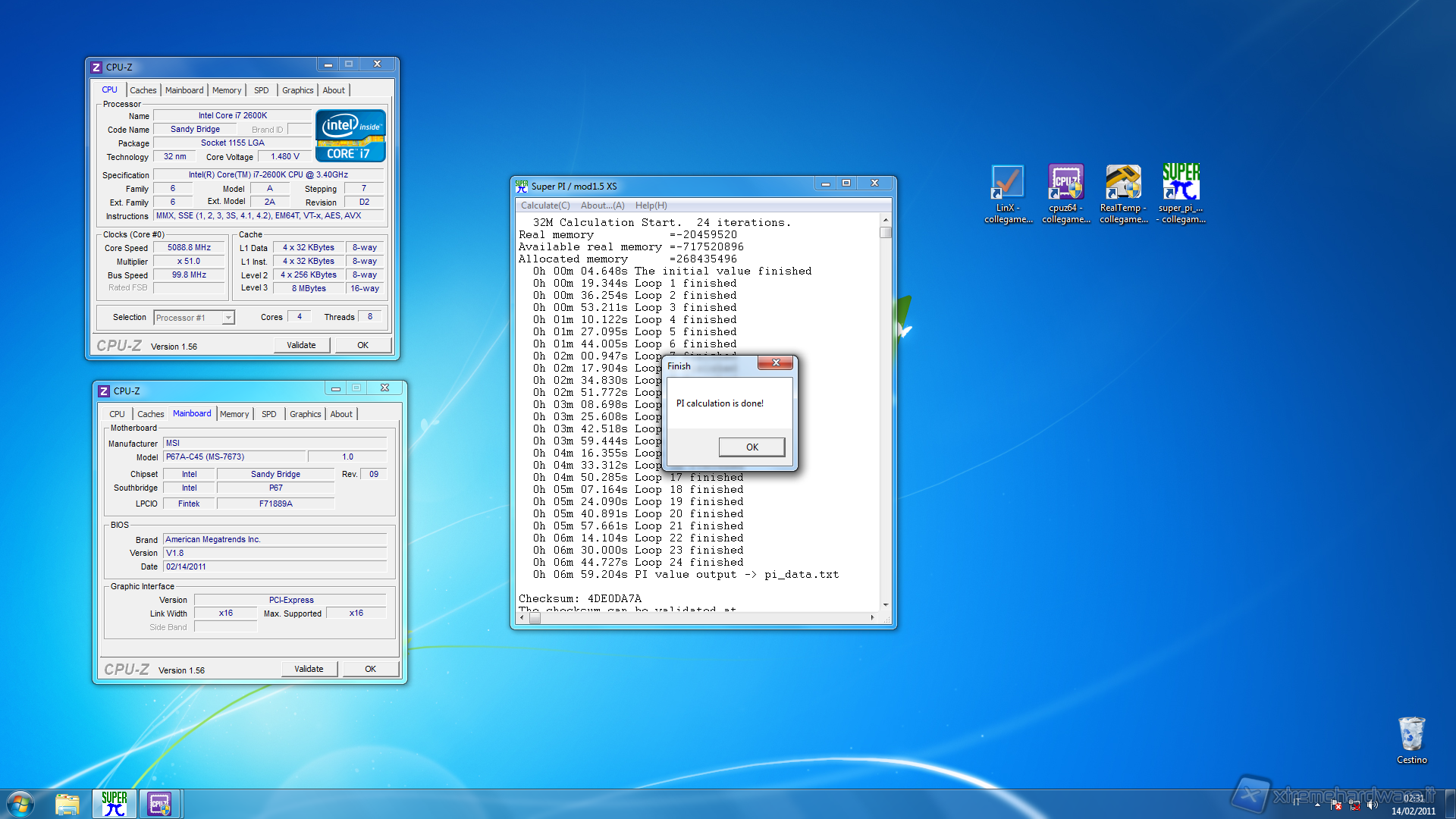Click OK in the Finish dialog
1456x819 pixels.
pos(752,447)
